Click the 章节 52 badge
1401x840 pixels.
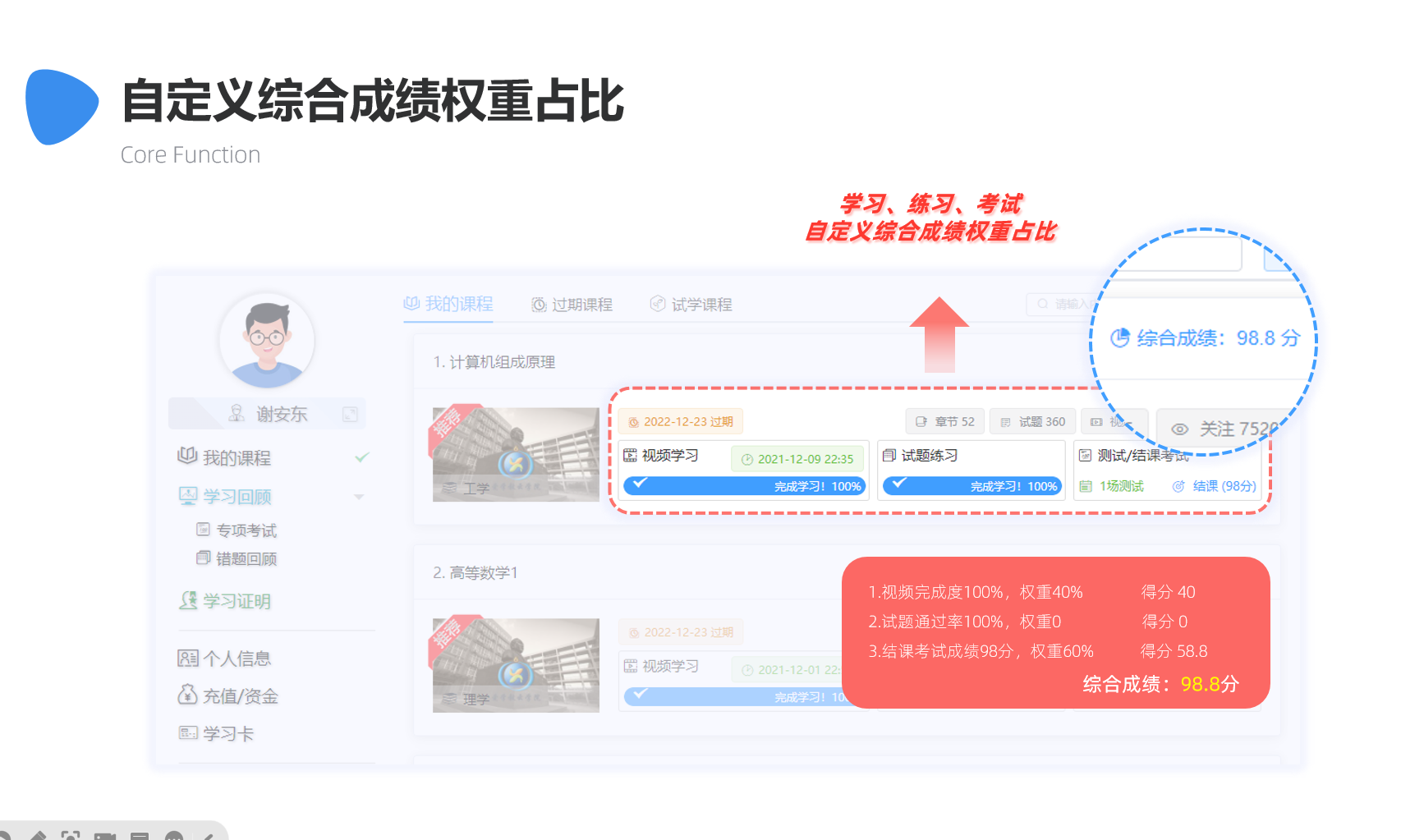[x=944, y=421]
